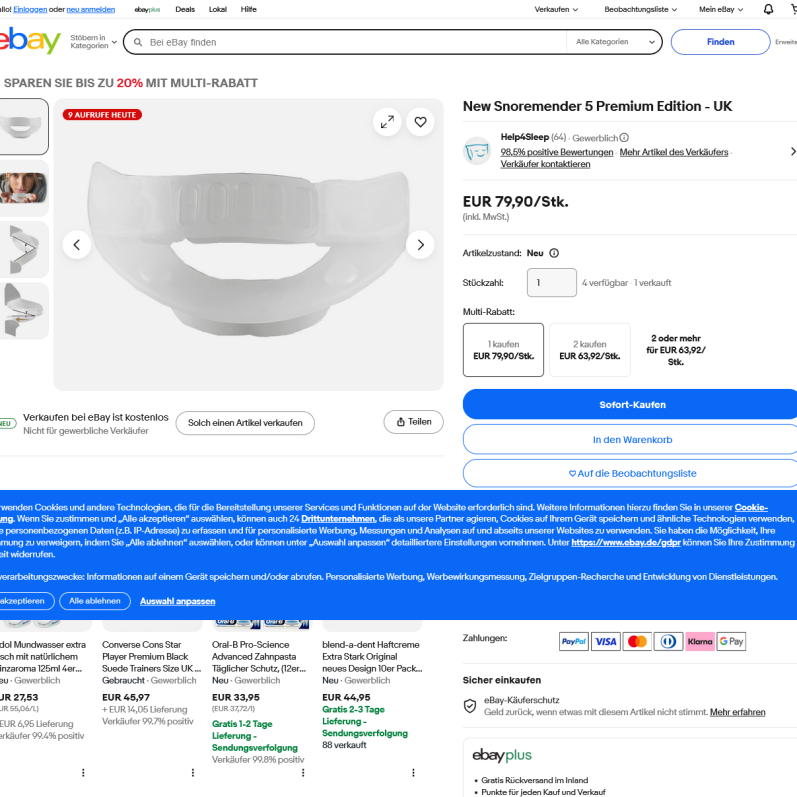Open info icon next to Artikelzustand
The image size is (797, 797).
(x=554, y=254)
